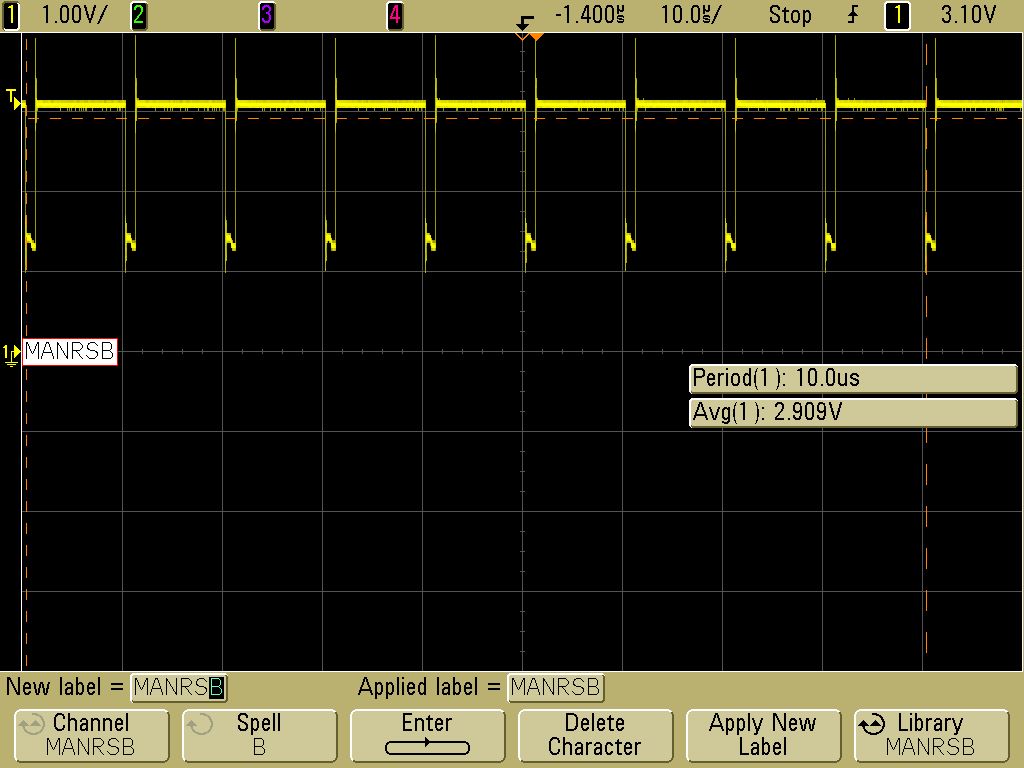Click the trigger level T marker

(14, 100)
